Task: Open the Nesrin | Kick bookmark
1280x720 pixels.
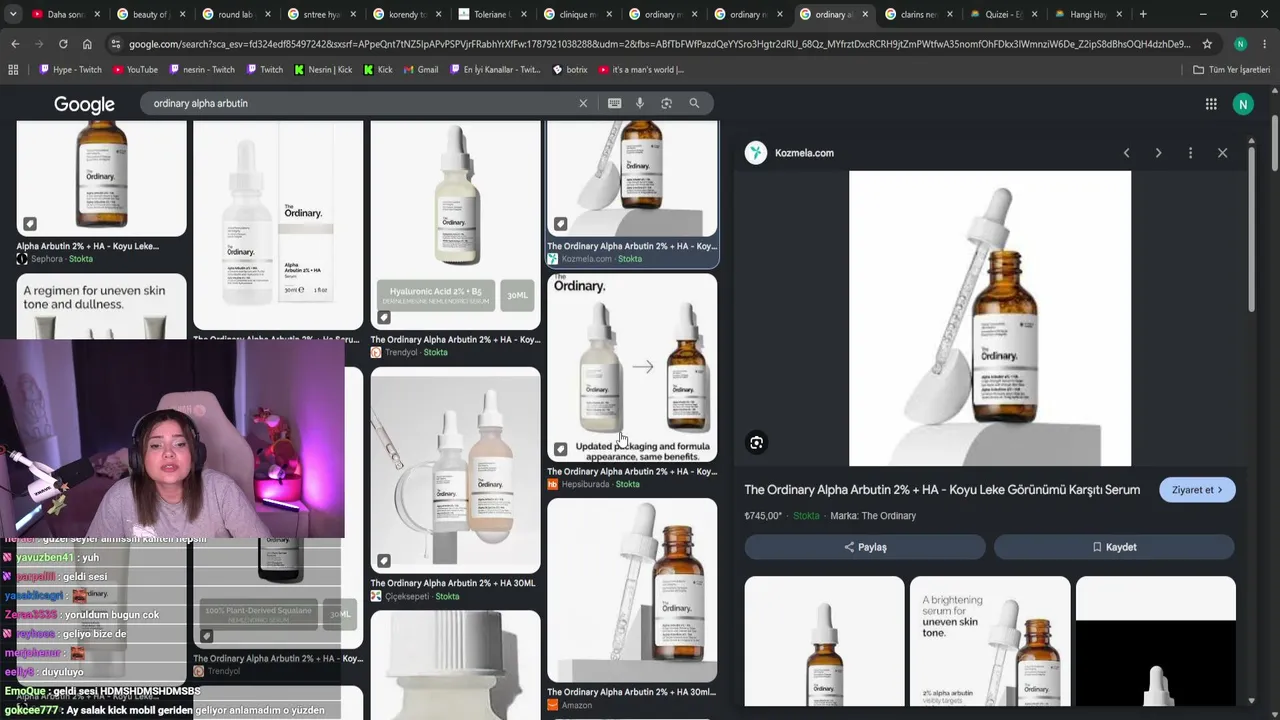Action: tap(323, 70)
